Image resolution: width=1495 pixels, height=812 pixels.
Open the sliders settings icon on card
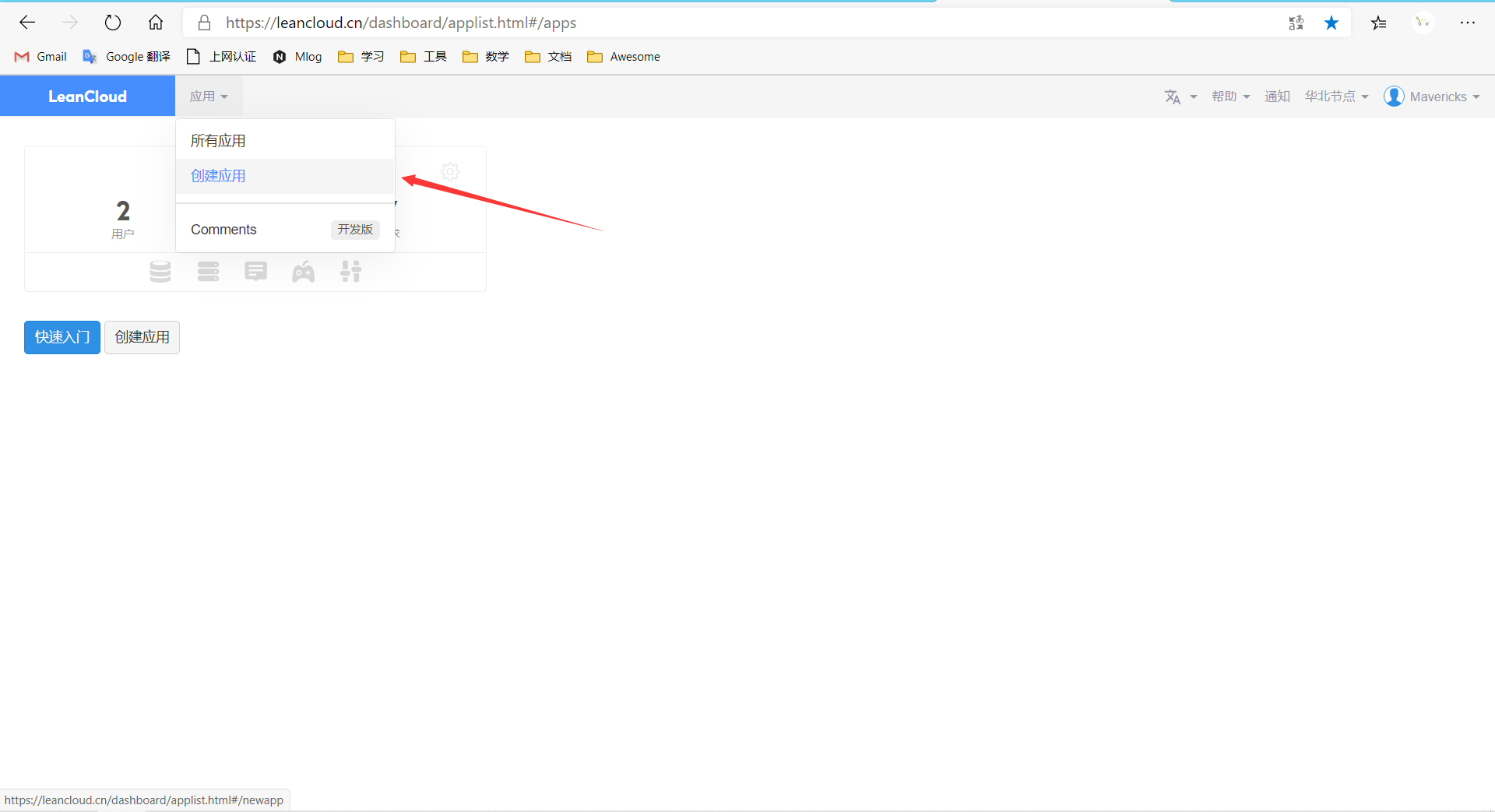coord(350,272)
